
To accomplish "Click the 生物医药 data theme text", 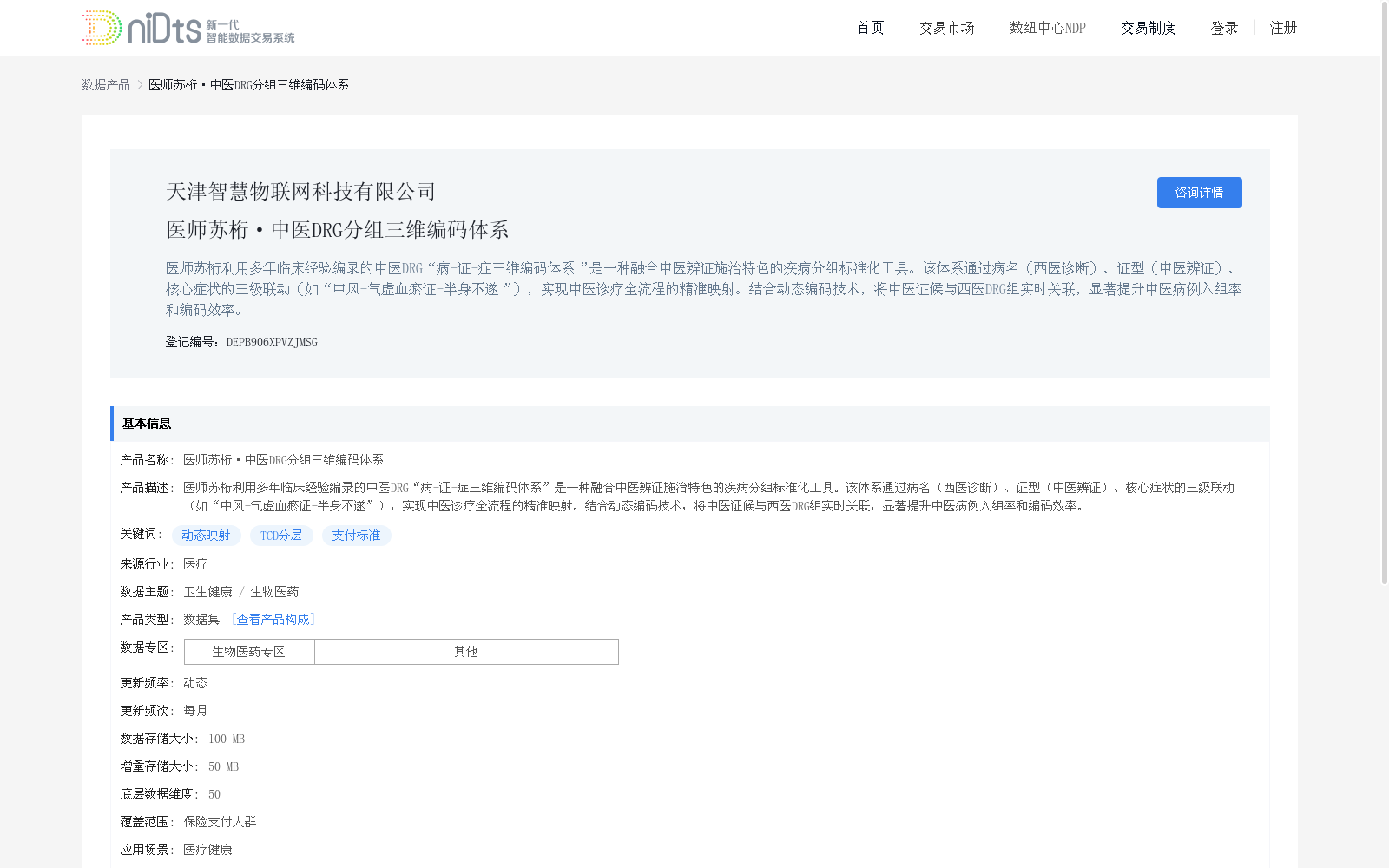I will [274, 592].
